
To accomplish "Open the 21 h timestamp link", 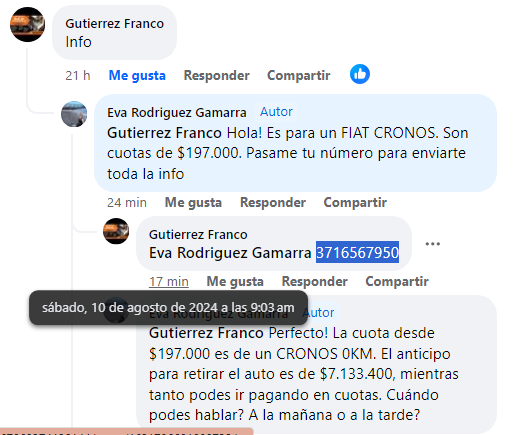I will (x=78, y=75).
